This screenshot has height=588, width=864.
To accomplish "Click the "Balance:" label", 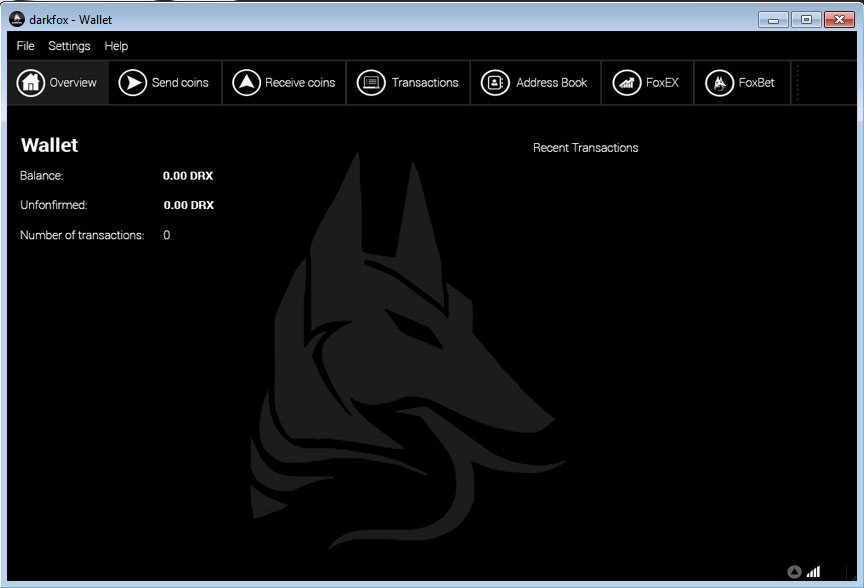I will point(41,176).
